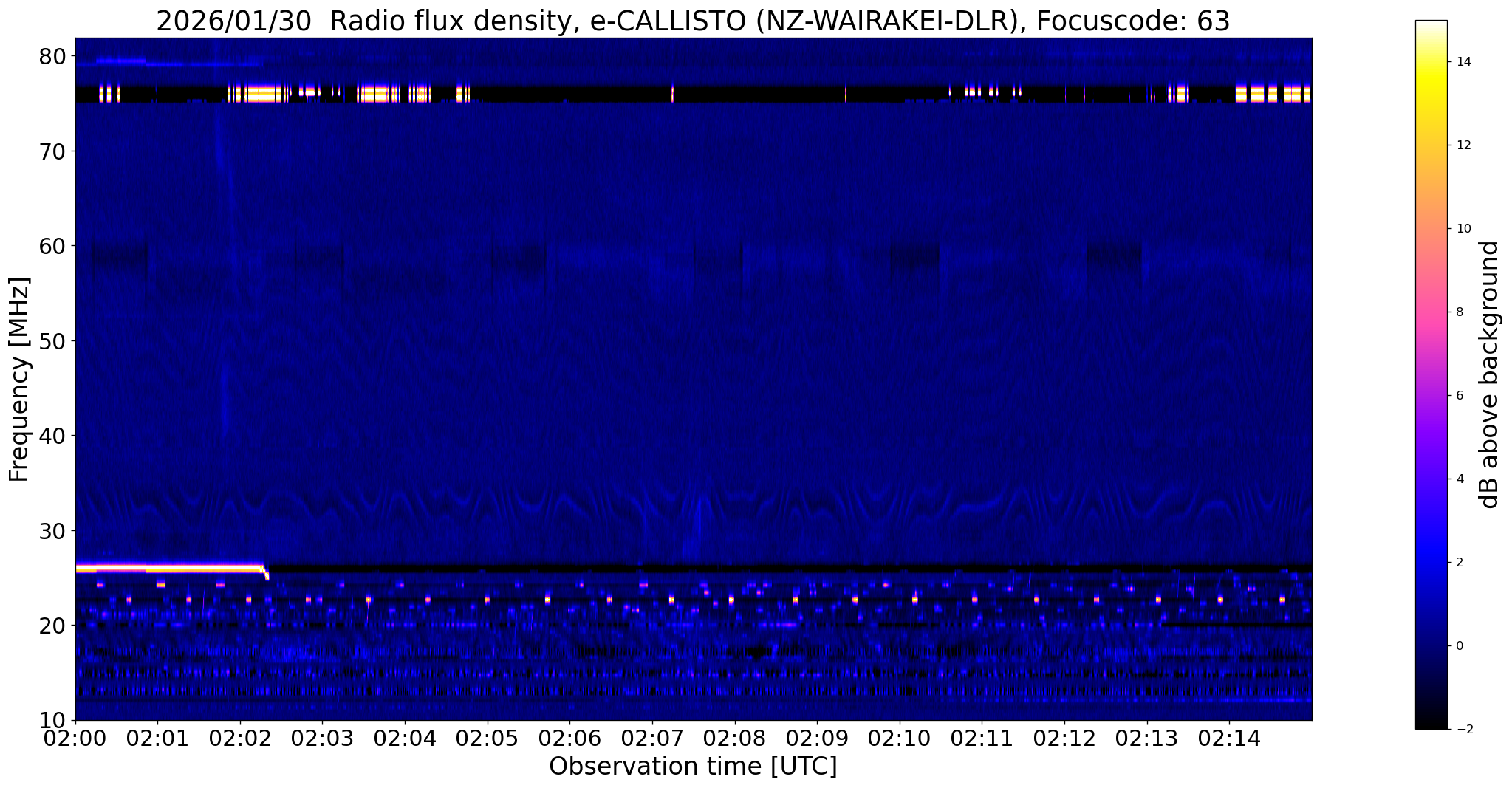Click the colorbar tick value 2
The width and height of the screenshot is (1512, 788).
tap(1459, 563)
